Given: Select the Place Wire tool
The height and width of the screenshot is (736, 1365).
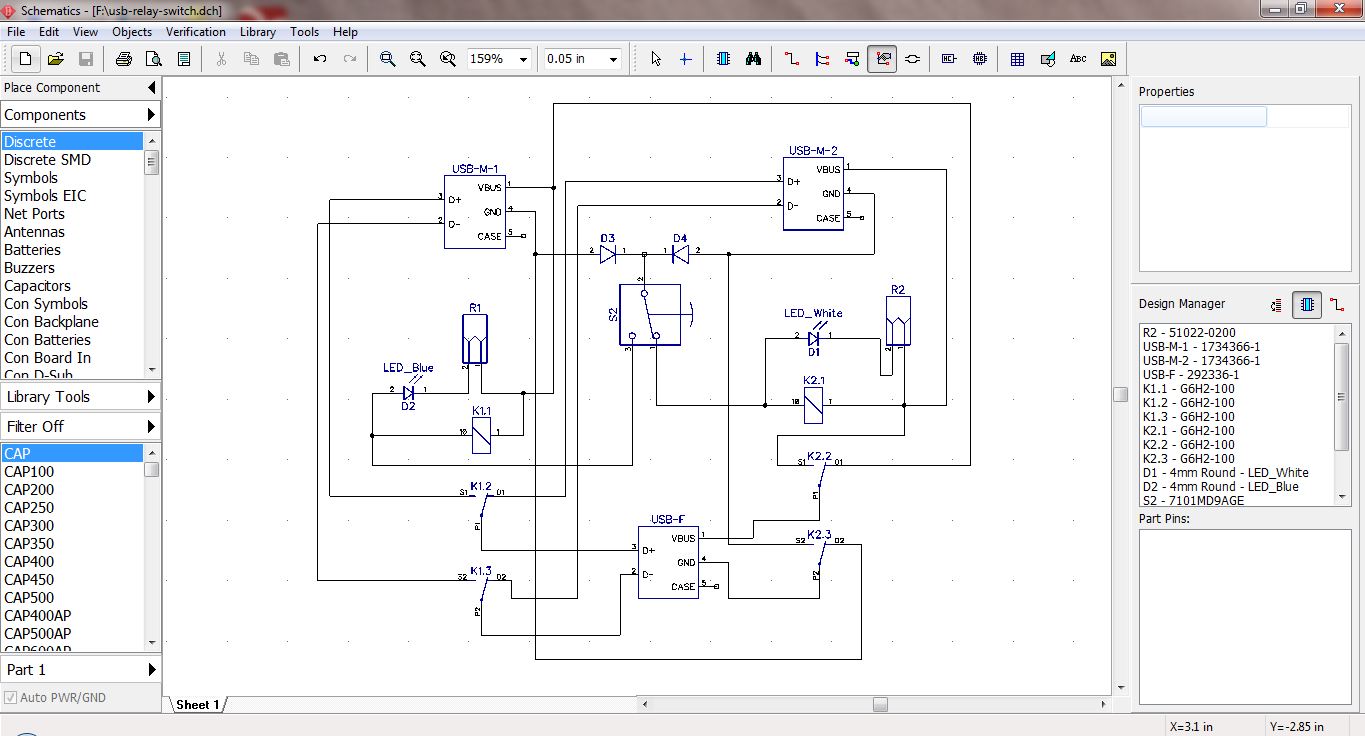Looking at the screenshot, I should [x=791, y=58].
